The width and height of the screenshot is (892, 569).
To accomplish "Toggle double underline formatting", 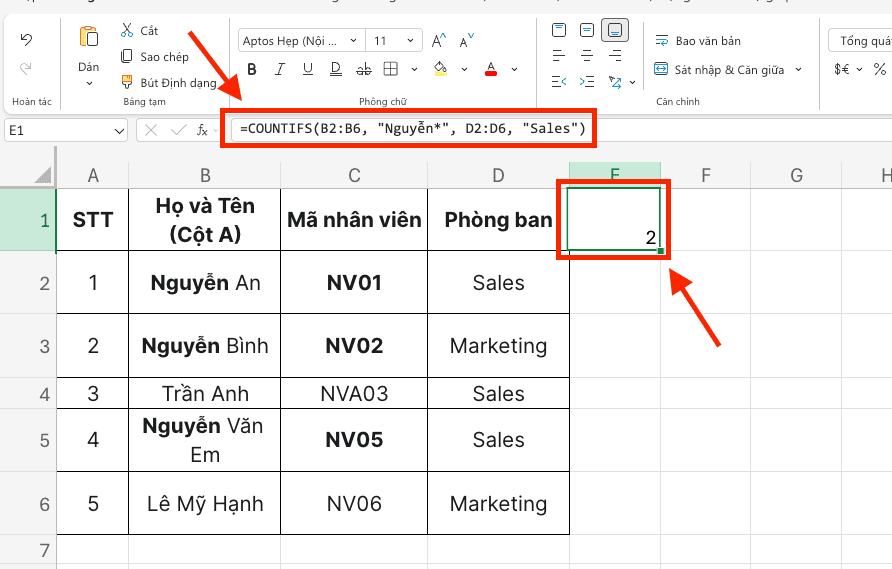I will (336, 69).
